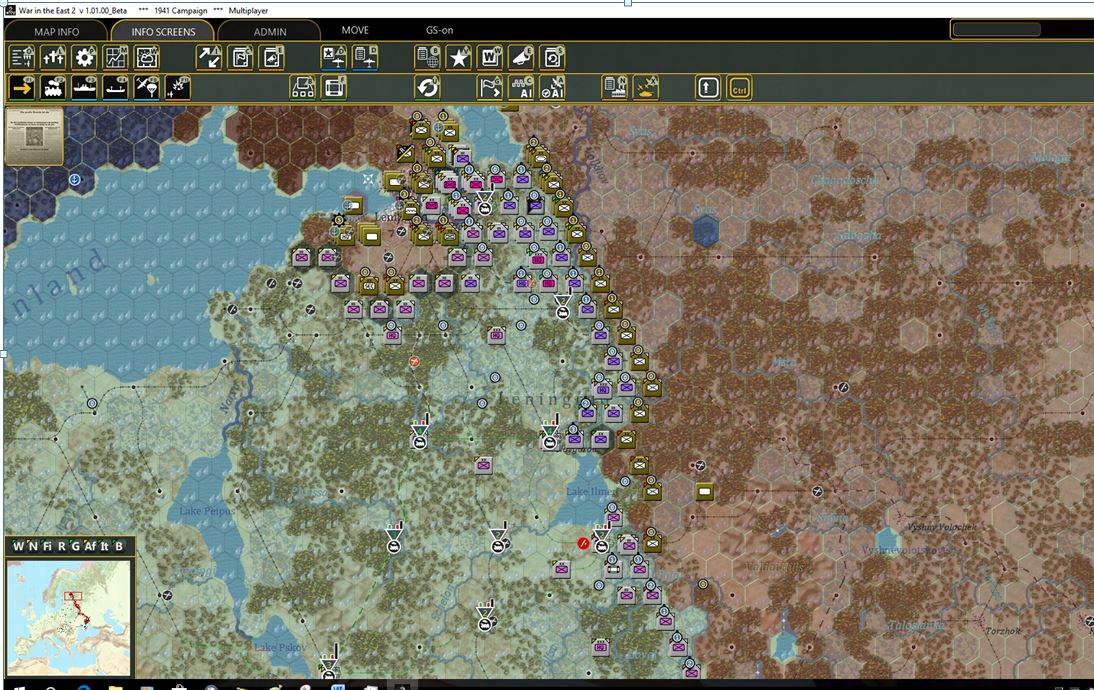The height and width of the screenshot is (690, 1094).
Task: Toggle the Shift key arrow button
Action: tap(707, 88)
